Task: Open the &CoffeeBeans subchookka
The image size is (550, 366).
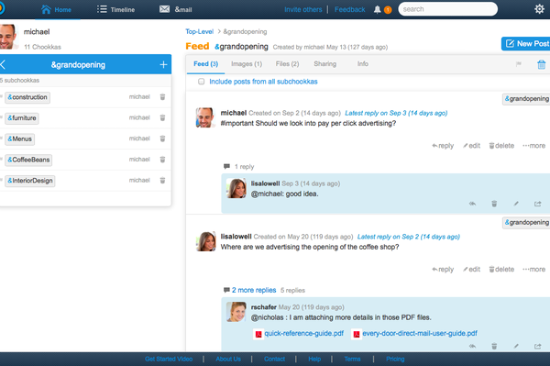Action: 28,160
